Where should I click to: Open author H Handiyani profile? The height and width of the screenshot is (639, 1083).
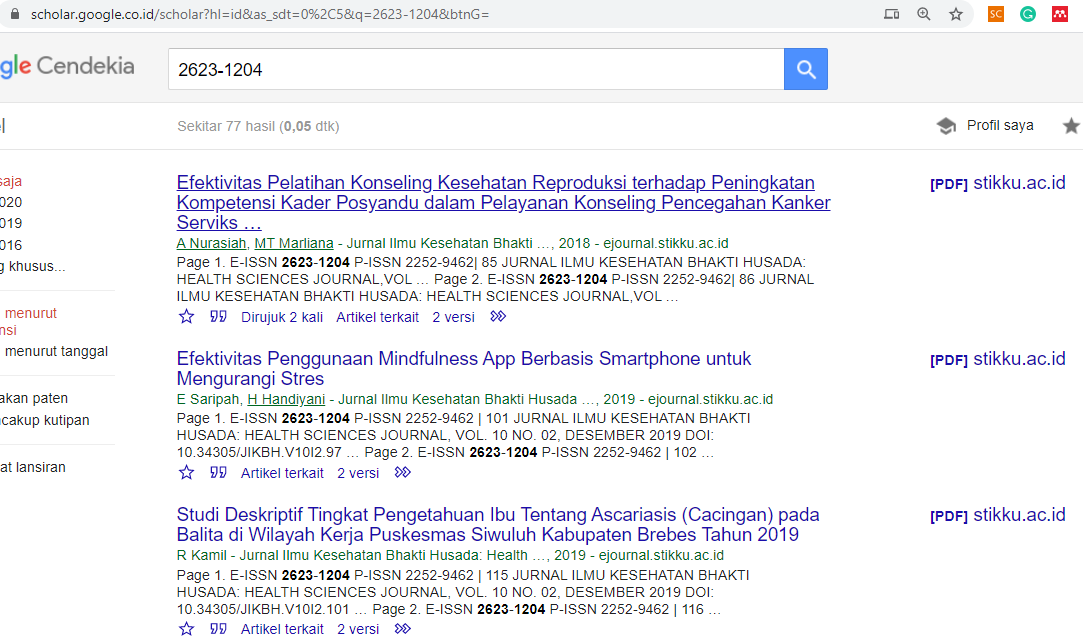click(287, 399)
